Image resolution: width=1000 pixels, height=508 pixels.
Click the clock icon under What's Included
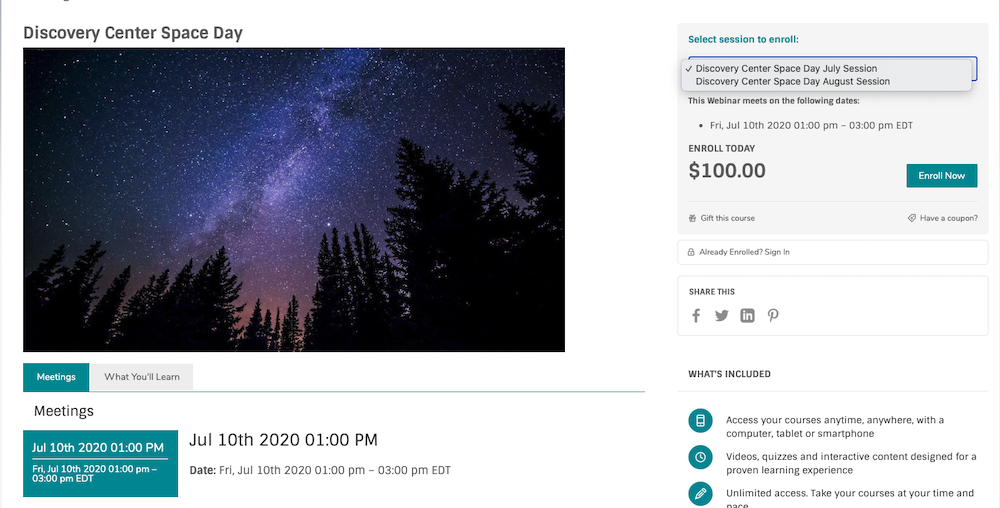(x=700, y=457)
